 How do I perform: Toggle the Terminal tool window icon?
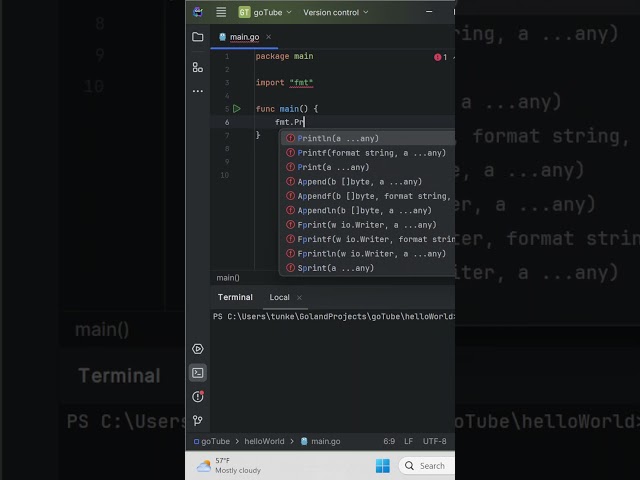(198, 373)
